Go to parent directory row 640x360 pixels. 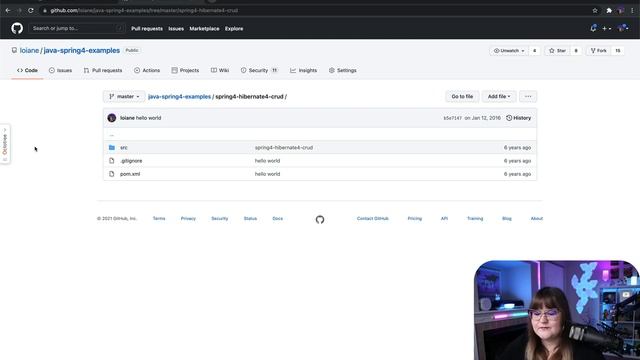coord(320,135)
